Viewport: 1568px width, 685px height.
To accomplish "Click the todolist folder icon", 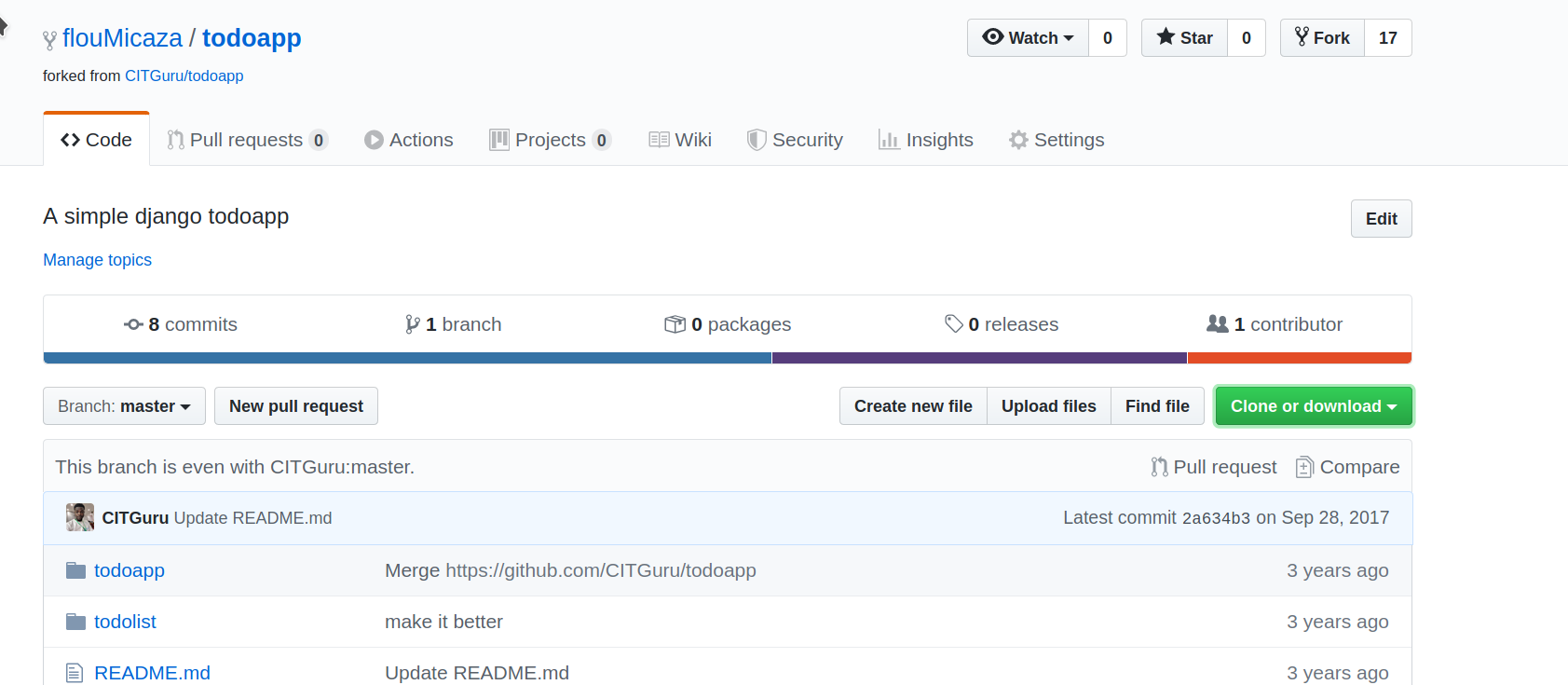I will click(x=75, y=622).
